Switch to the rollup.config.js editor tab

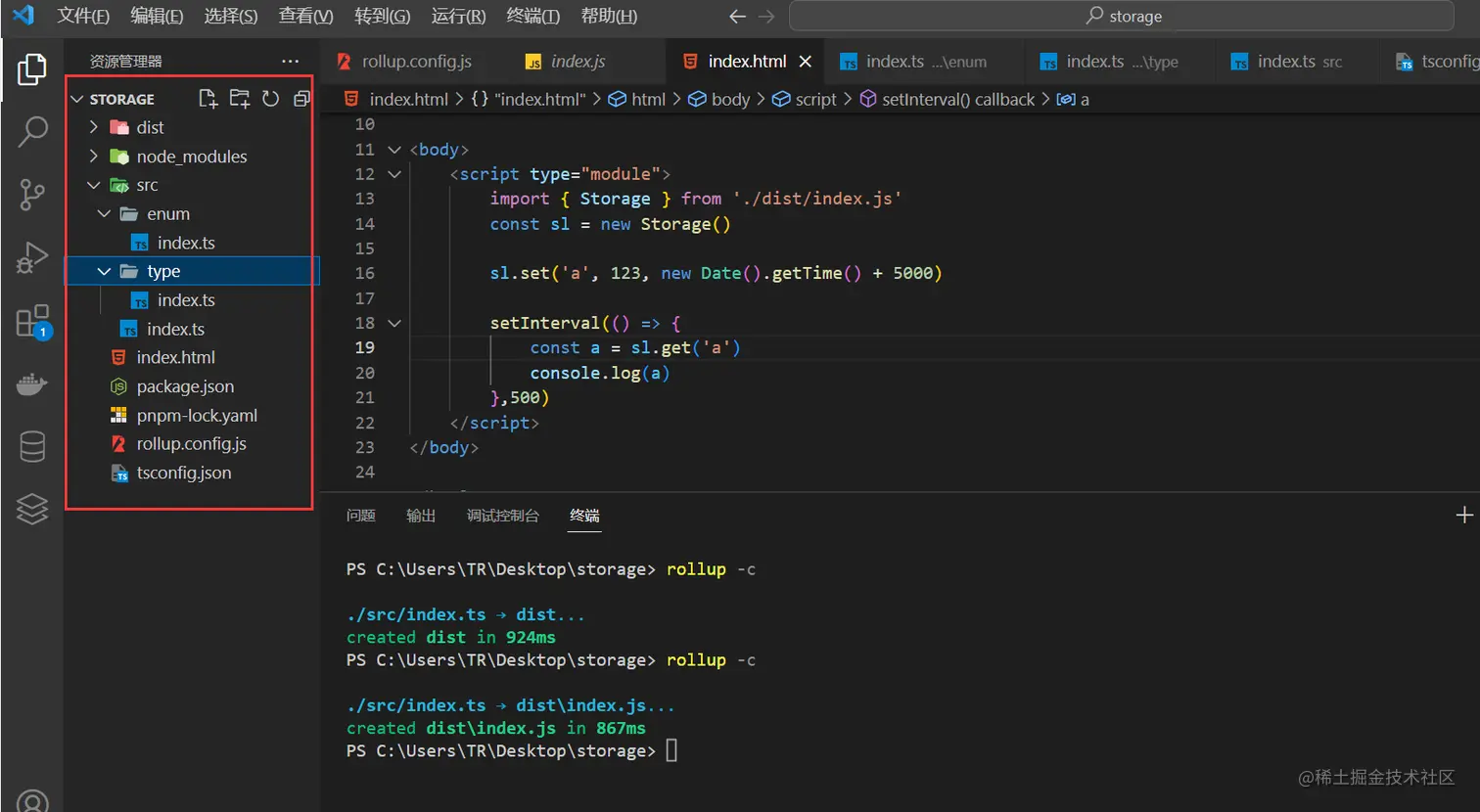[416, 62]
